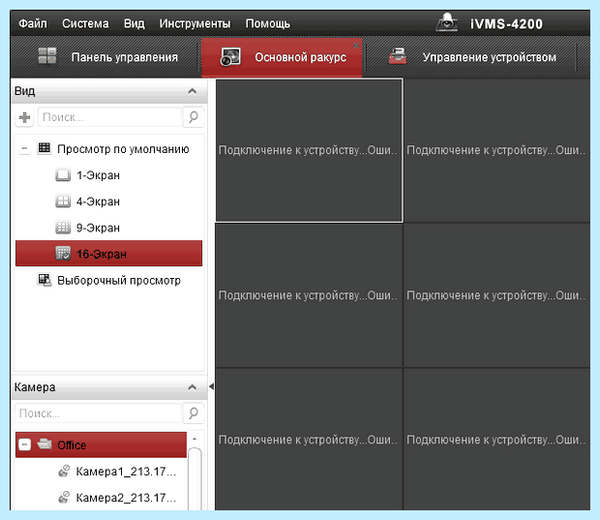Collapse the Камера panel chevron
This screenshot has width=600, height=520.
(x=192, y=387)
